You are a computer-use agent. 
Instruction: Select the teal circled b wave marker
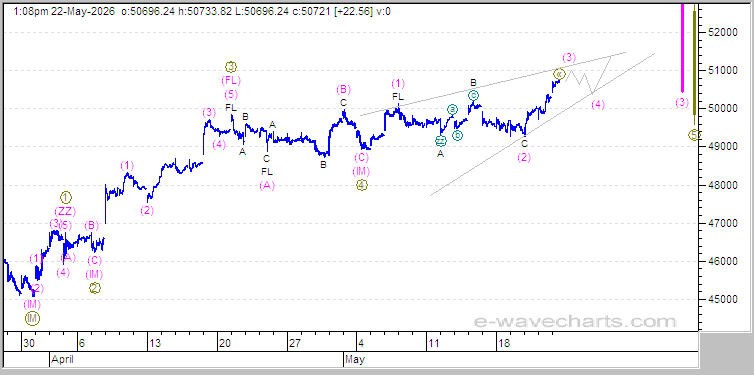[x=457, y=136]
